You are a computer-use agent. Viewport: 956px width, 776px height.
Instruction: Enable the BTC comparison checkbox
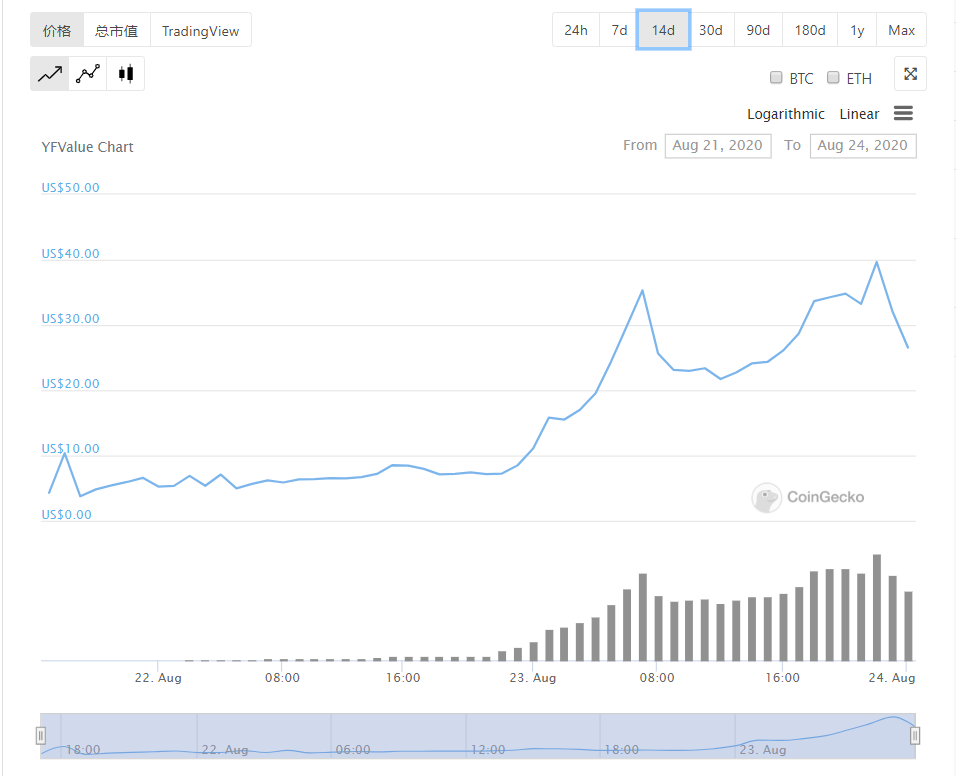pos(776,78)
